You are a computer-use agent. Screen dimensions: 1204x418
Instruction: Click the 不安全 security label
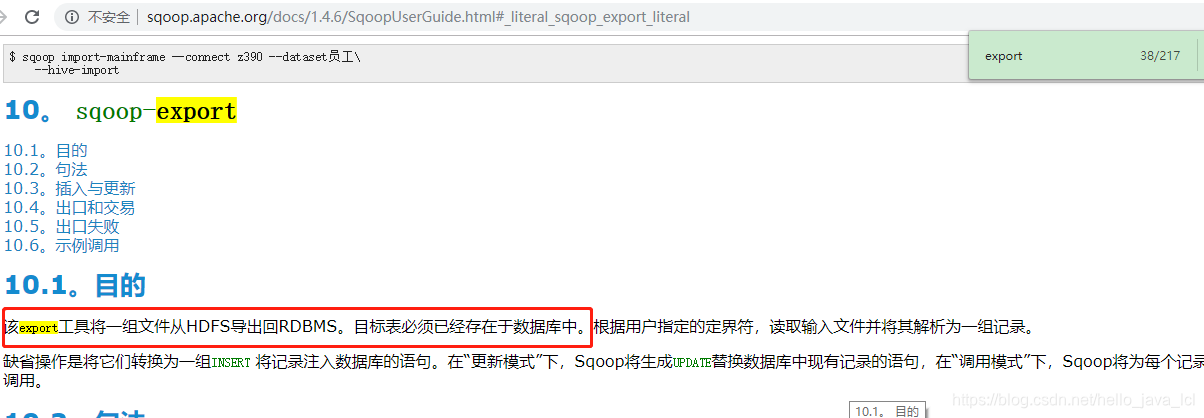point(108,17)
